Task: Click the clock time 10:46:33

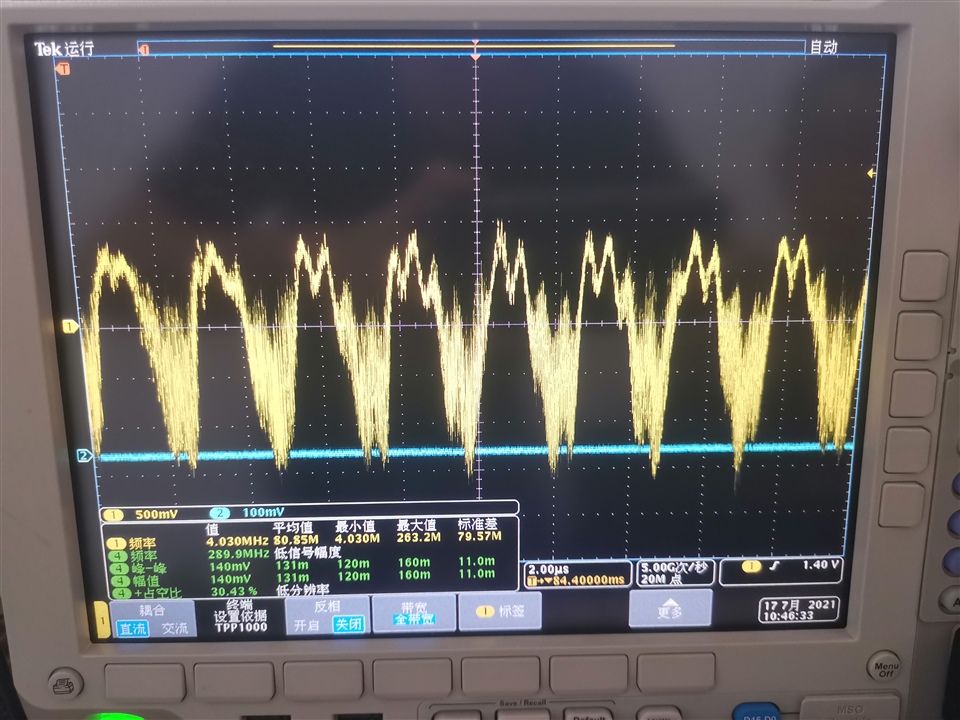Action: tap(789, 616)
